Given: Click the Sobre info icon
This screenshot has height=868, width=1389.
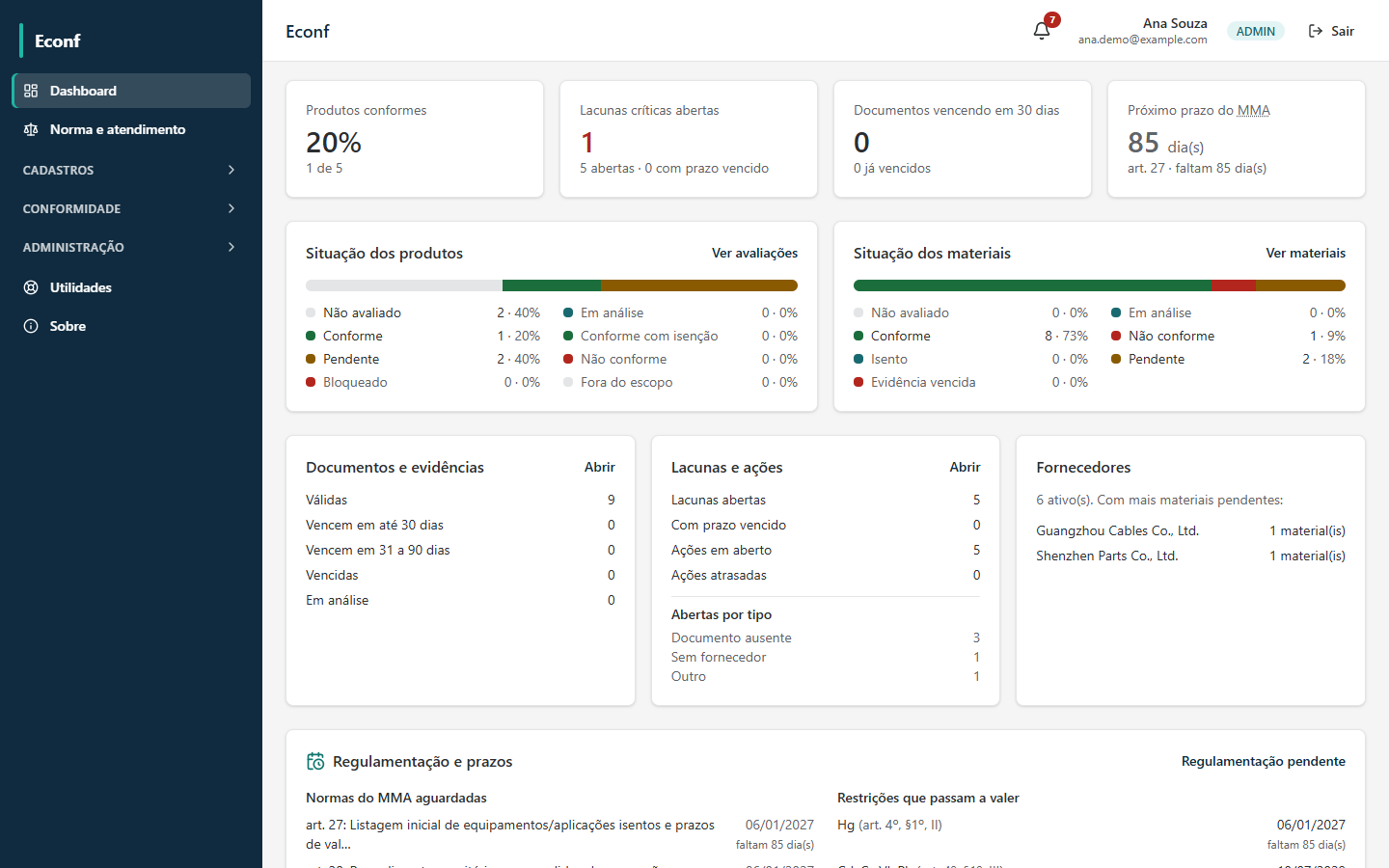Looking at the screenshot, I should coord(31,326).
